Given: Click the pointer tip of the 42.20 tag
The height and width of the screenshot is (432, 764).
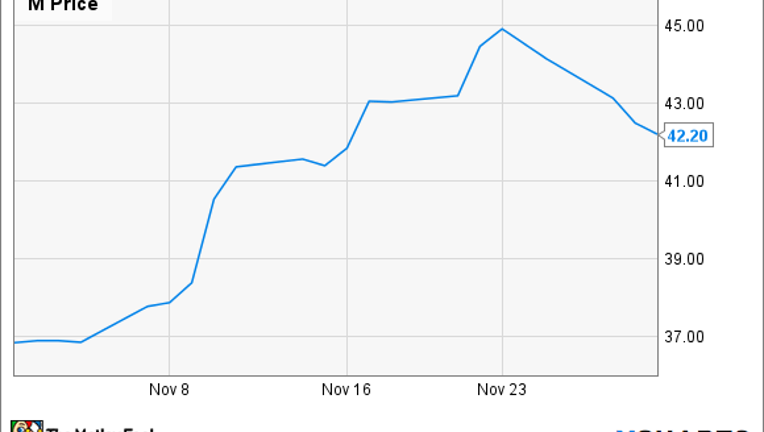Looking at the screenshot, I should click(x=661, y=135).
